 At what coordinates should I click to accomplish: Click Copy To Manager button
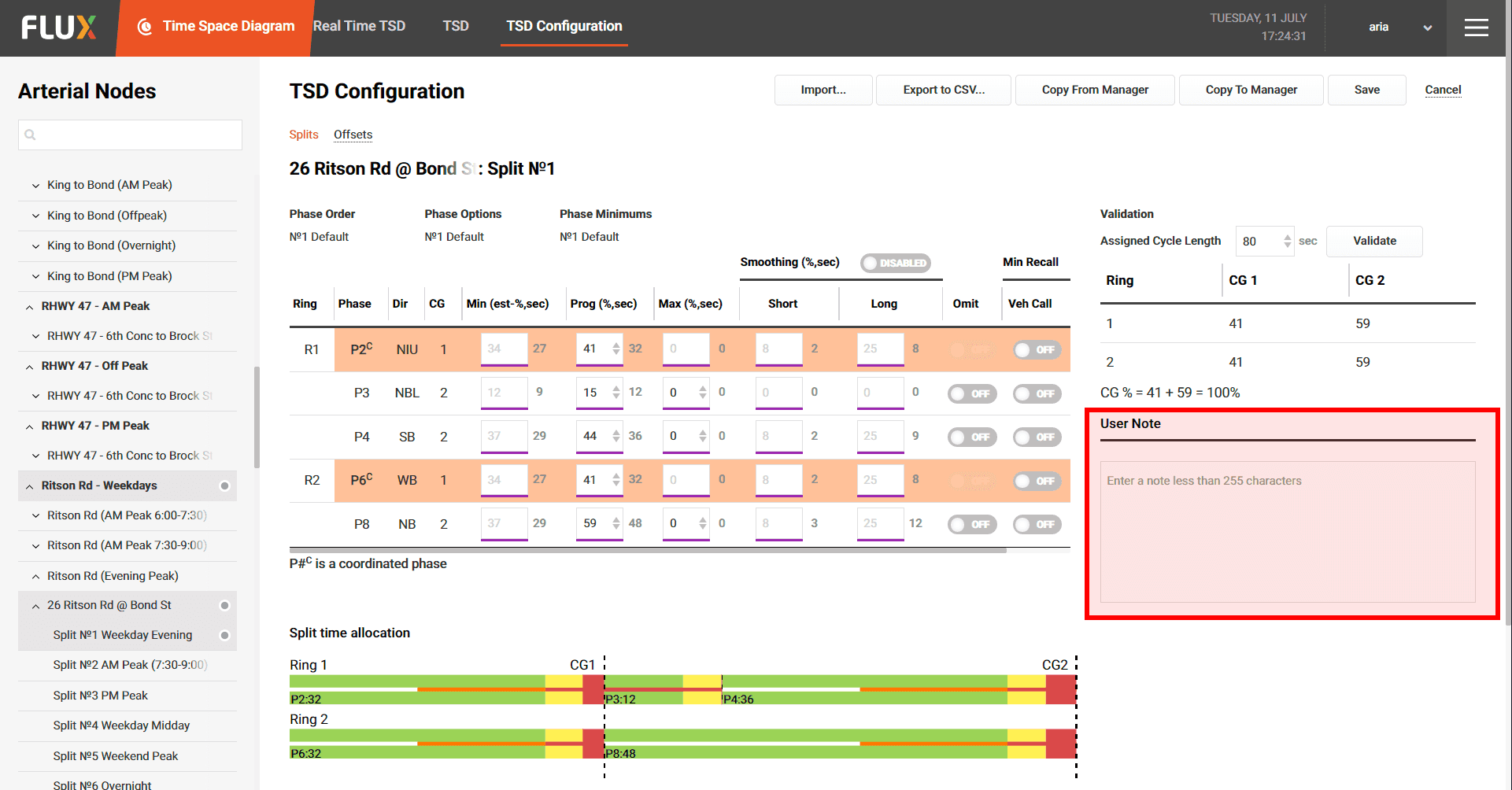pyautogui.click(x=1251, y=90)
